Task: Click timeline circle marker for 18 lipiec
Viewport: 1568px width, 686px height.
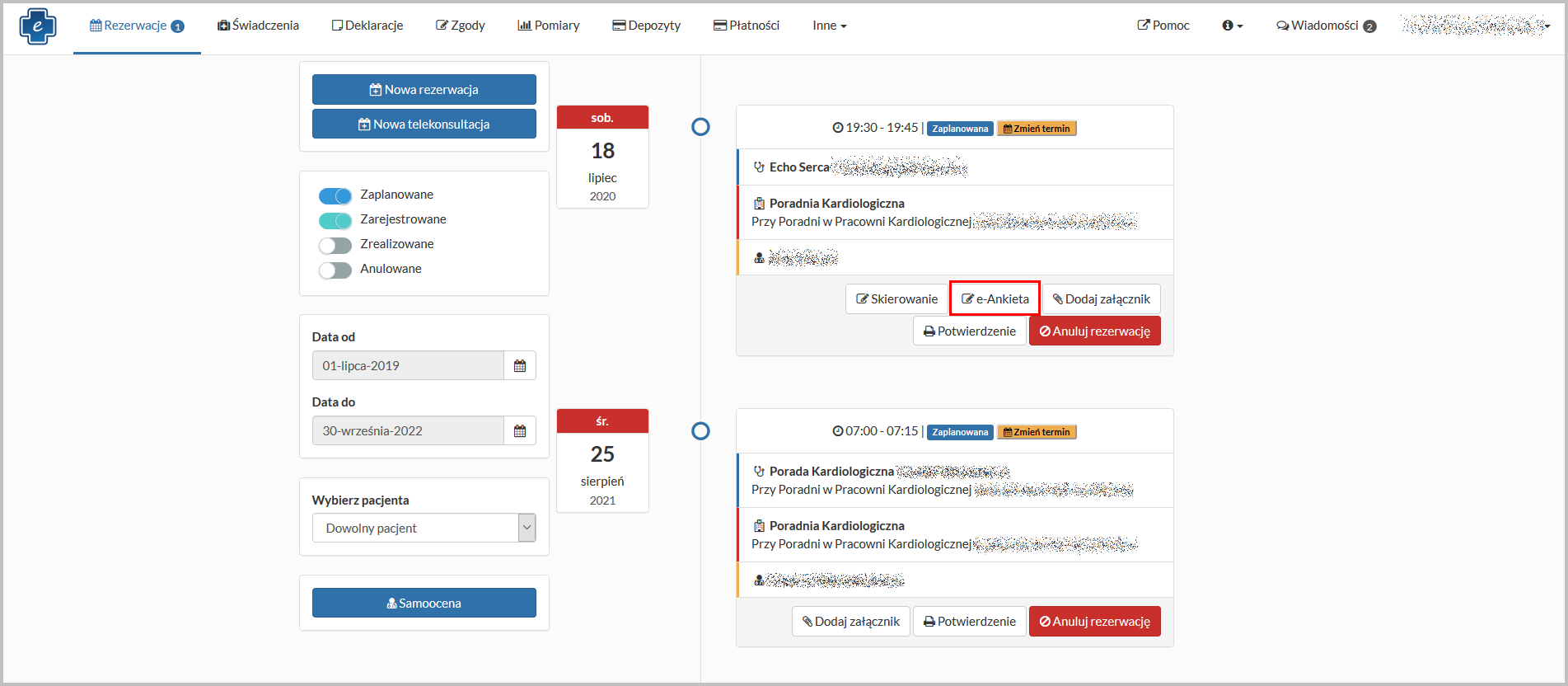Action: pyautogui.click(x=700, y=127)
